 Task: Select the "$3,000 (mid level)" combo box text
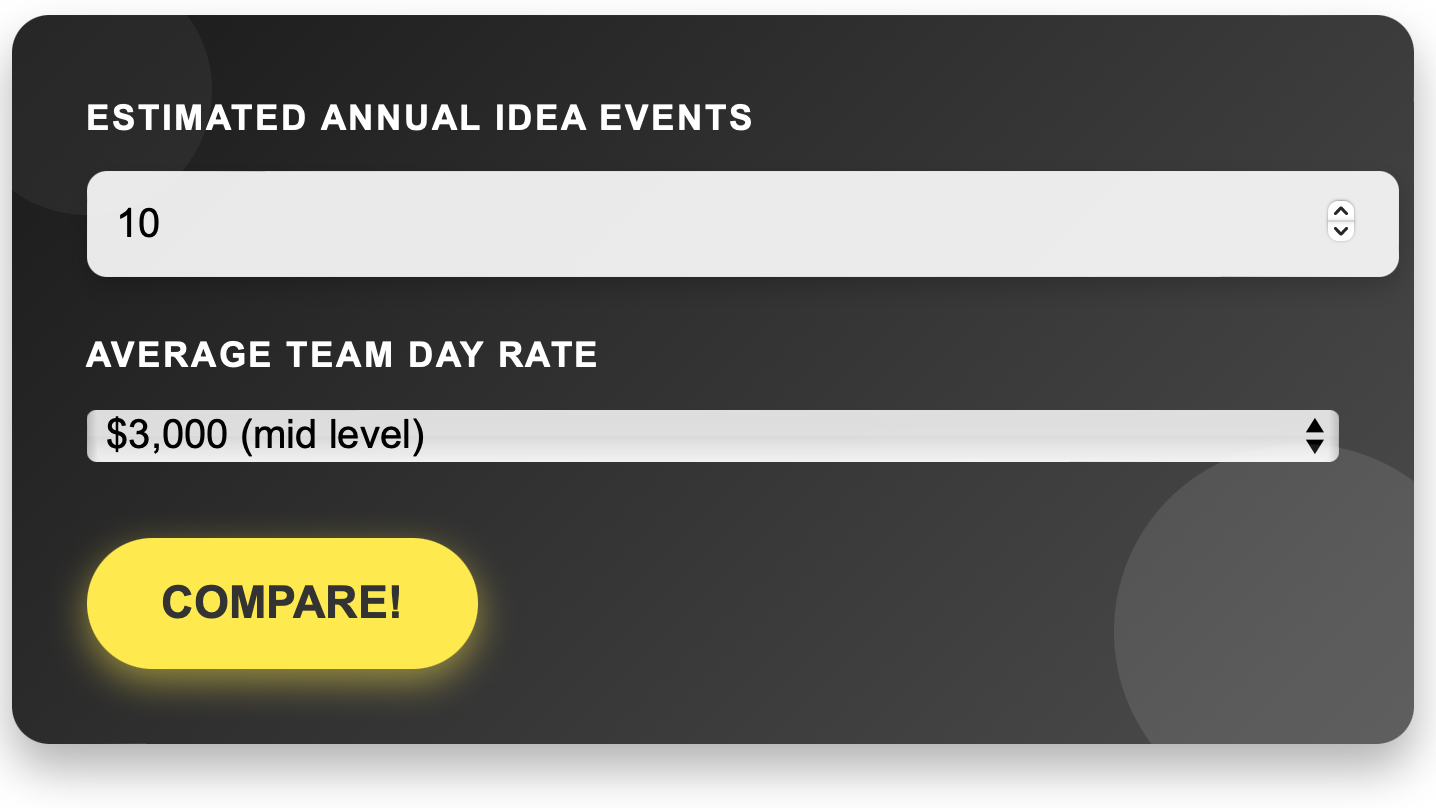pyautogui.click(x=266, y=435)
